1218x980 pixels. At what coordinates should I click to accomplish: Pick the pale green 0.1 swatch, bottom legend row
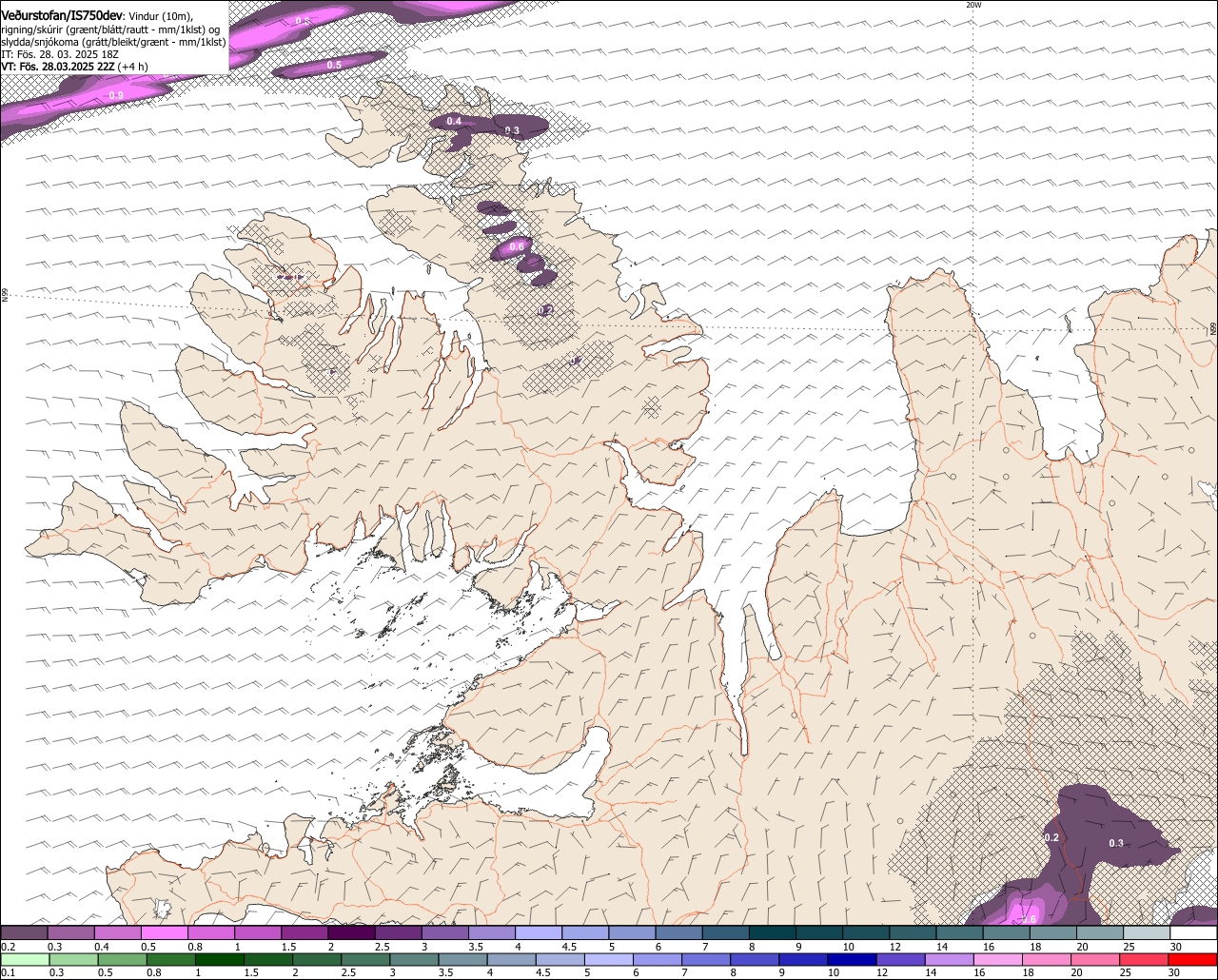25,959
